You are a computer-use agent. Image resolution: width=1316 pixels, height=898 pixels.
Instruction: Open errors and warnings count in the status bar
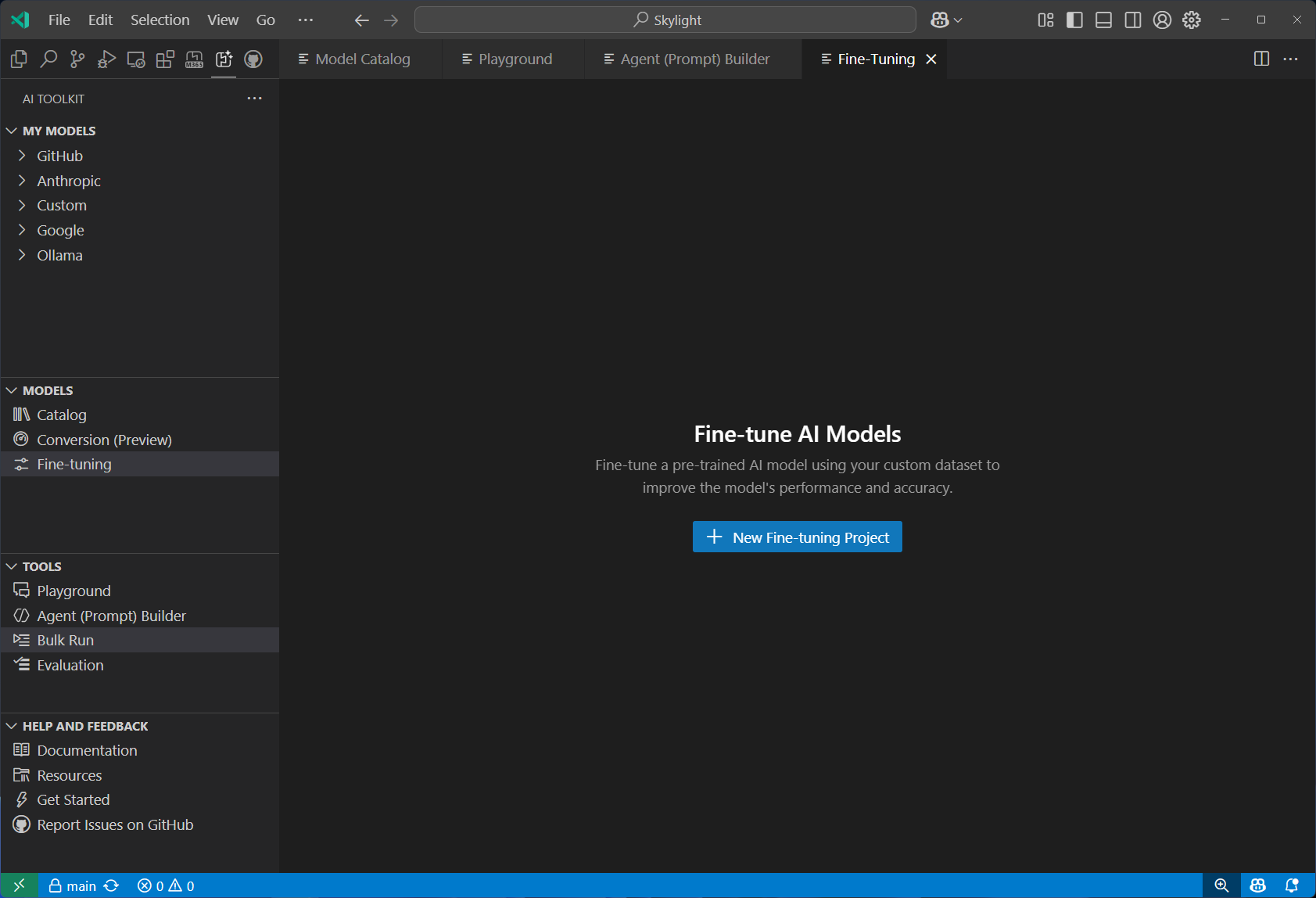click(166, 885)
